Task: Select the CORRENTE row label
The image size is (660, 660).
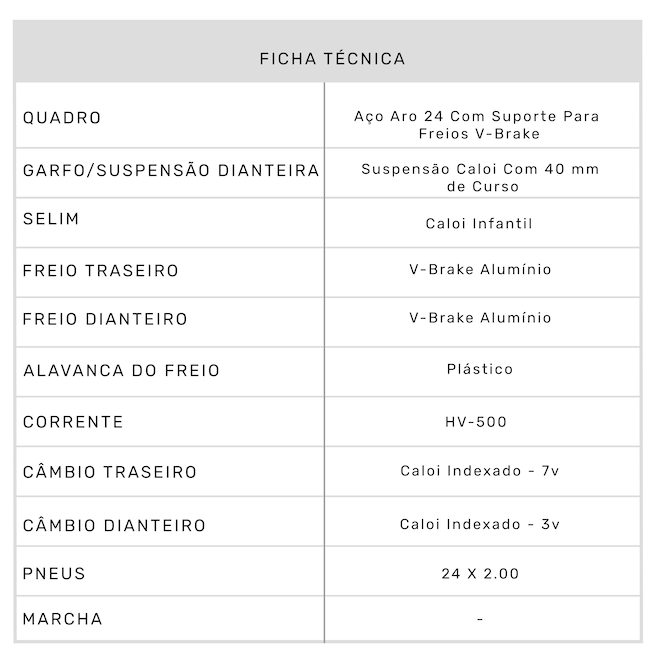Action: click(73, 422)
